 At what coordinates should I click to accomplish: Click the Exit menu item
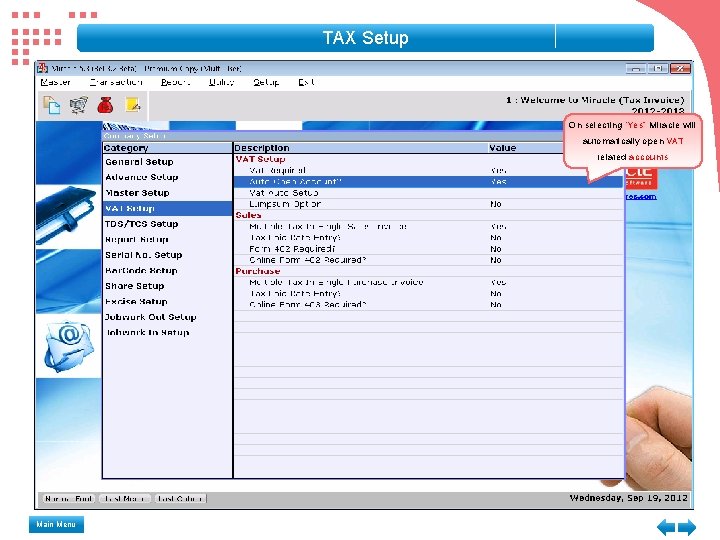coord(306,82)
